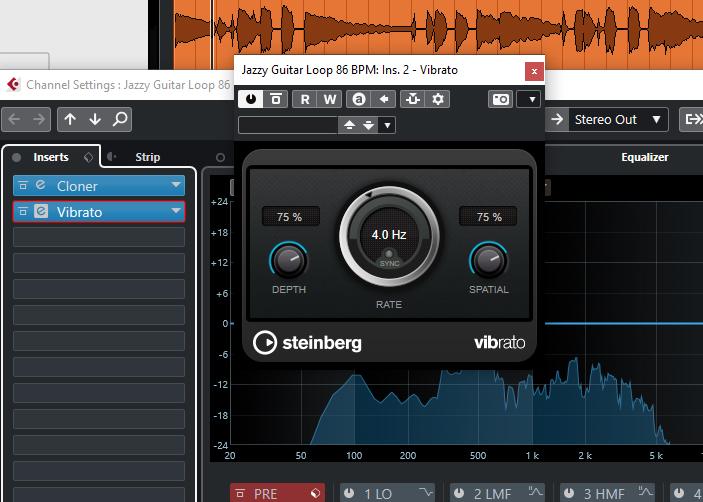This screenshot has width=703, height=502.
Task: Enable Read automation (R) for Vibrato
Action: [x=305, y=99]
